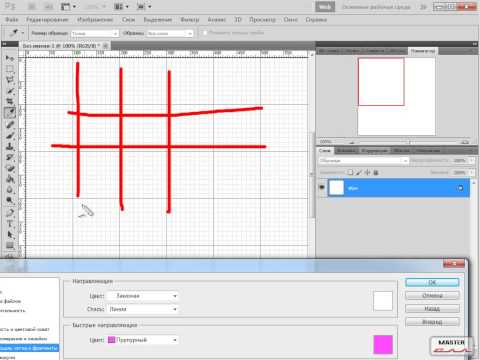Toggle lock layer position

point(367,172)
